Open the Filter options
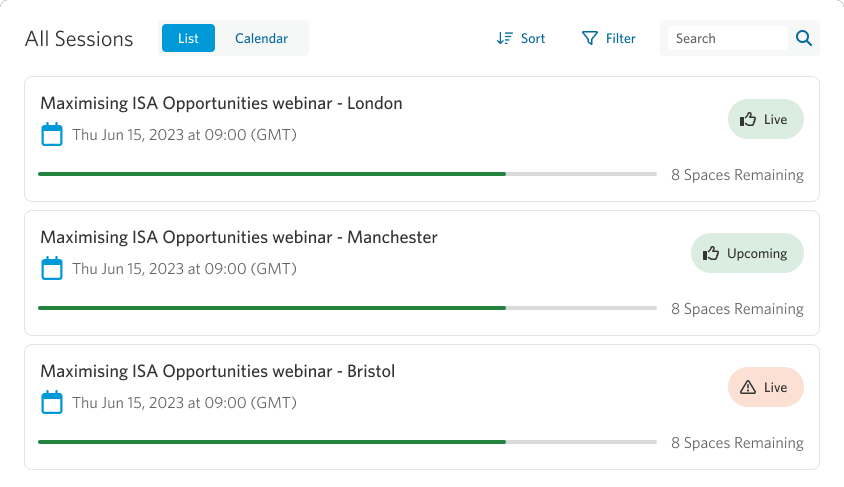 609,38
